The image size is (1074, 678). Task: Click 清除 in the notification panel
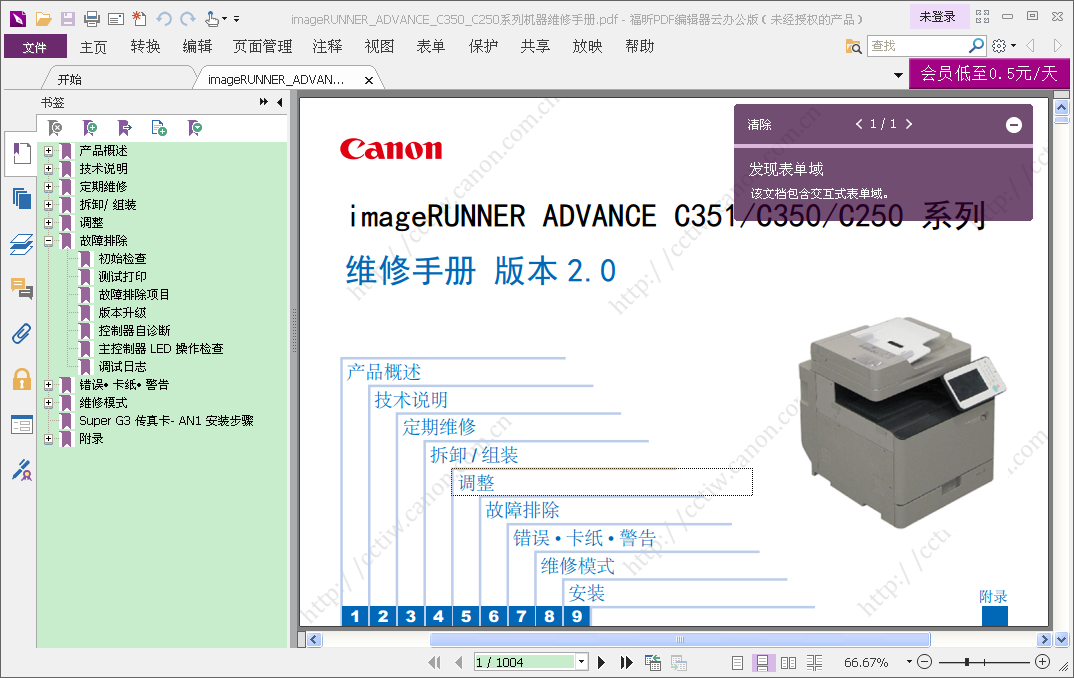pyautogui.click(x=759, y=124)
